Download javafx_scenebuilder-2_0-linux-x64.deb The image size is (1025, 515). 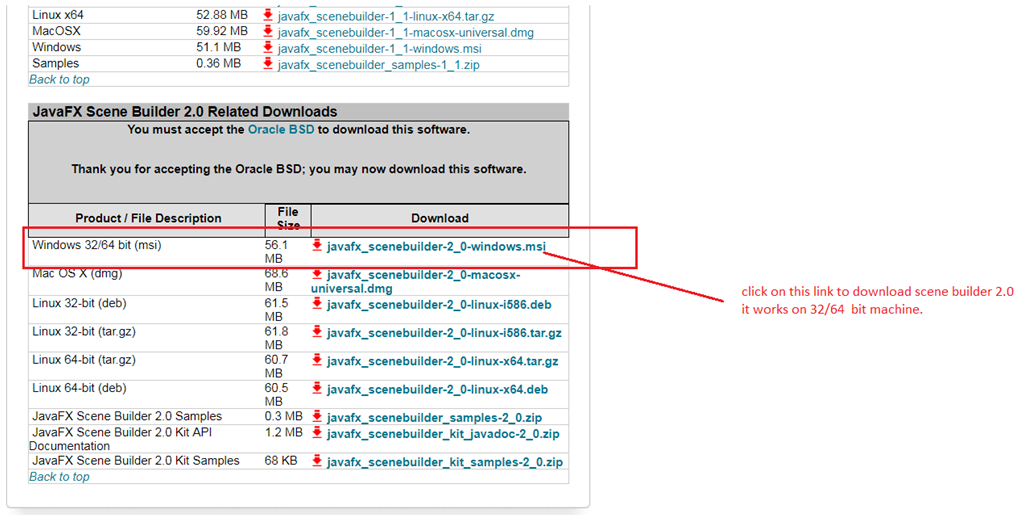437,390
